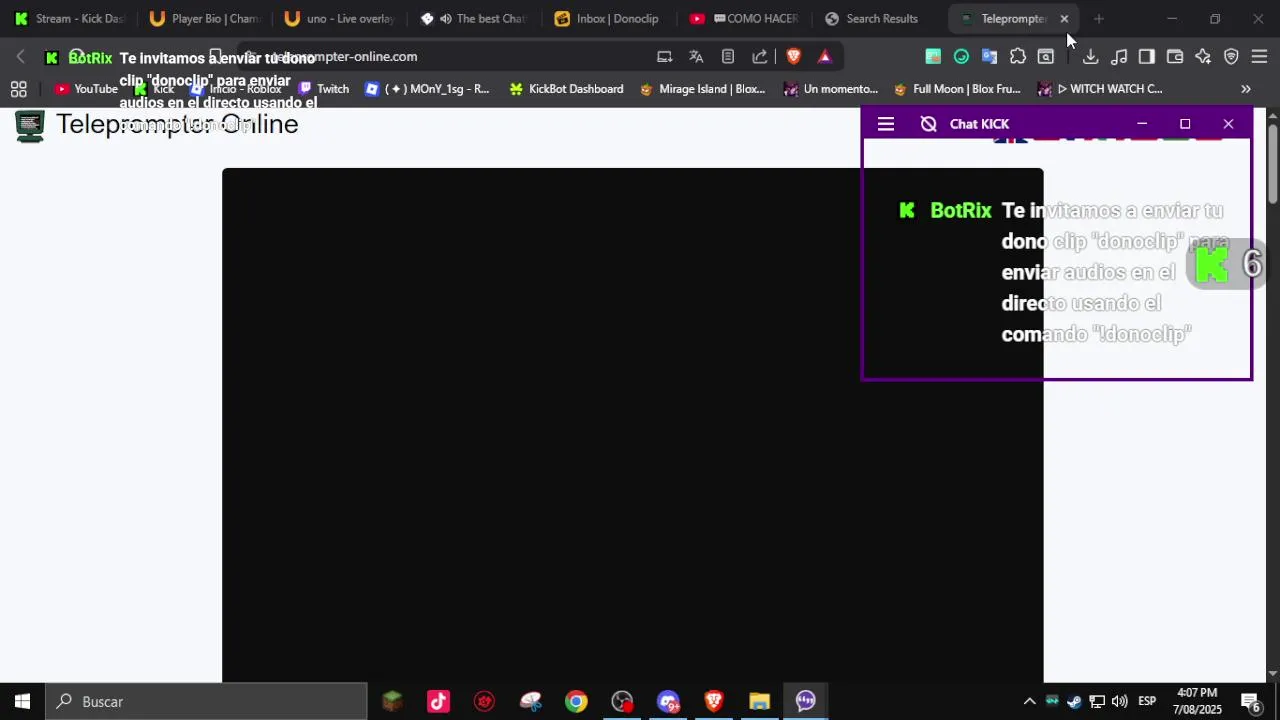Screen dimensions: 1280x720
Task: Close the Teleprompter tab
Action: coord(1064,19)
